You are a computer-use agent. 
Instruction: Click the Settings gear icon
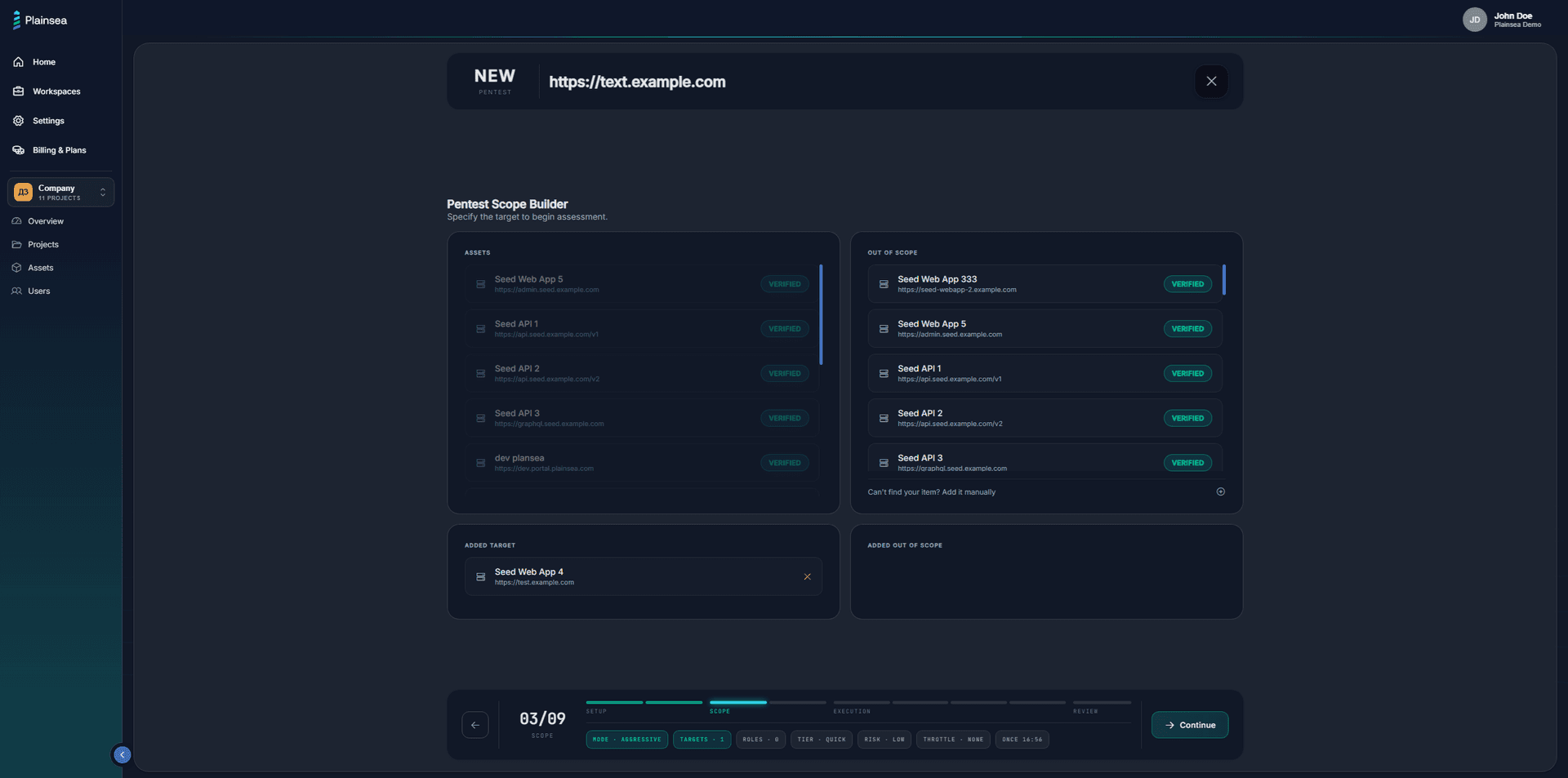coord(18,121)
